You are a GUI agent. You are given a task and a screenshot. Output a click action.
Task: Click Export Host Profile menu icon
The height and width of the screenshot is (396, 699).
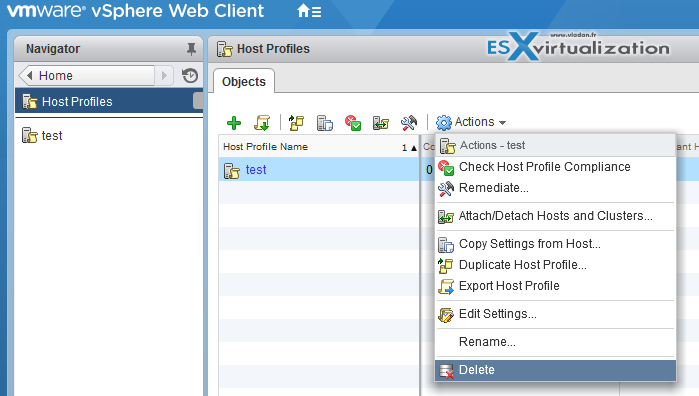coord(446,287)
